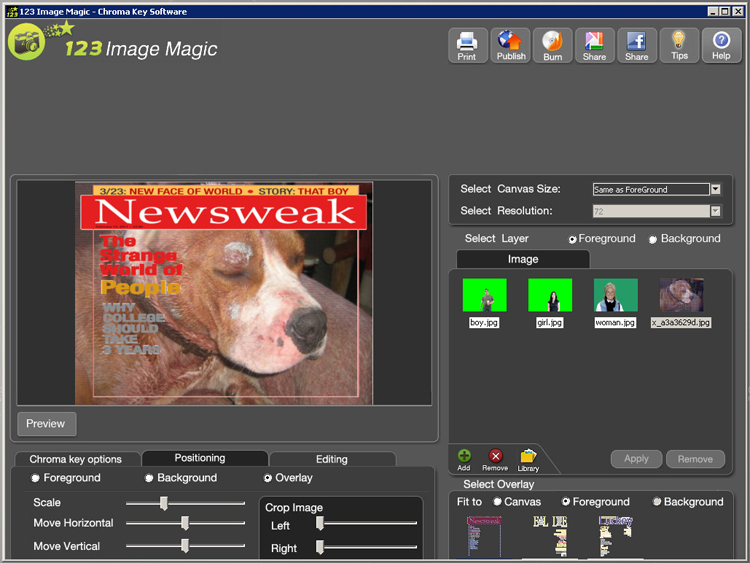The height and width of the screenshot is (563, 750).
Task: Click the Print icon in toolbar
Action: (x=467, y=45)
